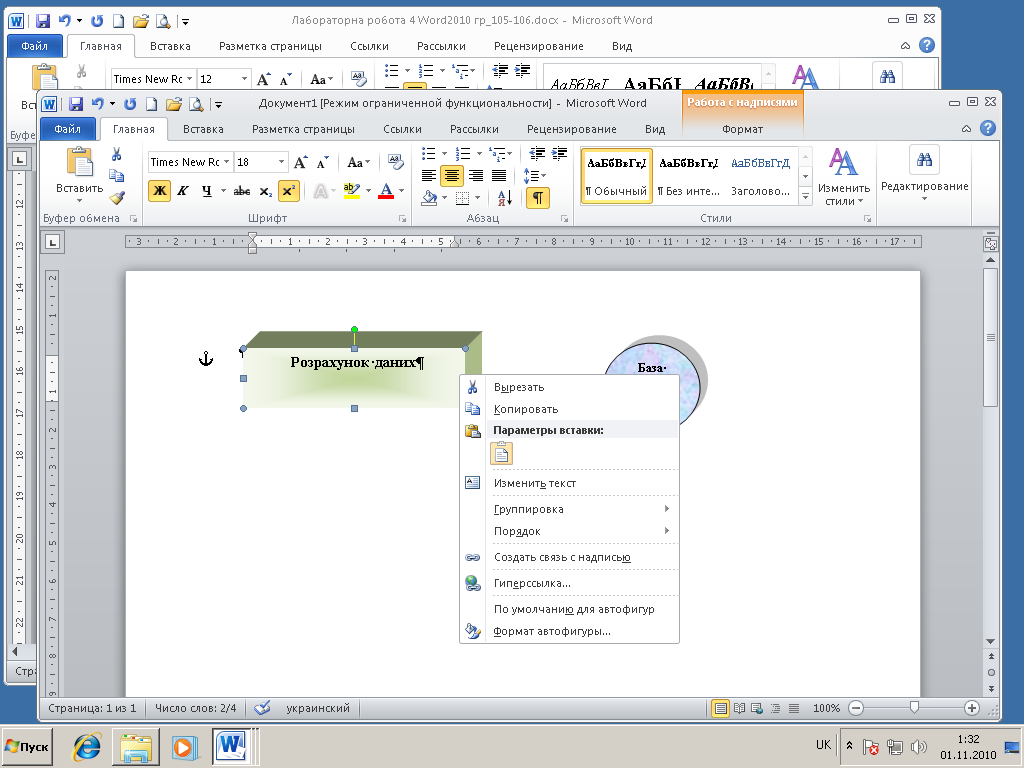
Task: Choose Изменить текст from the context menu
Action: (570, 483)
